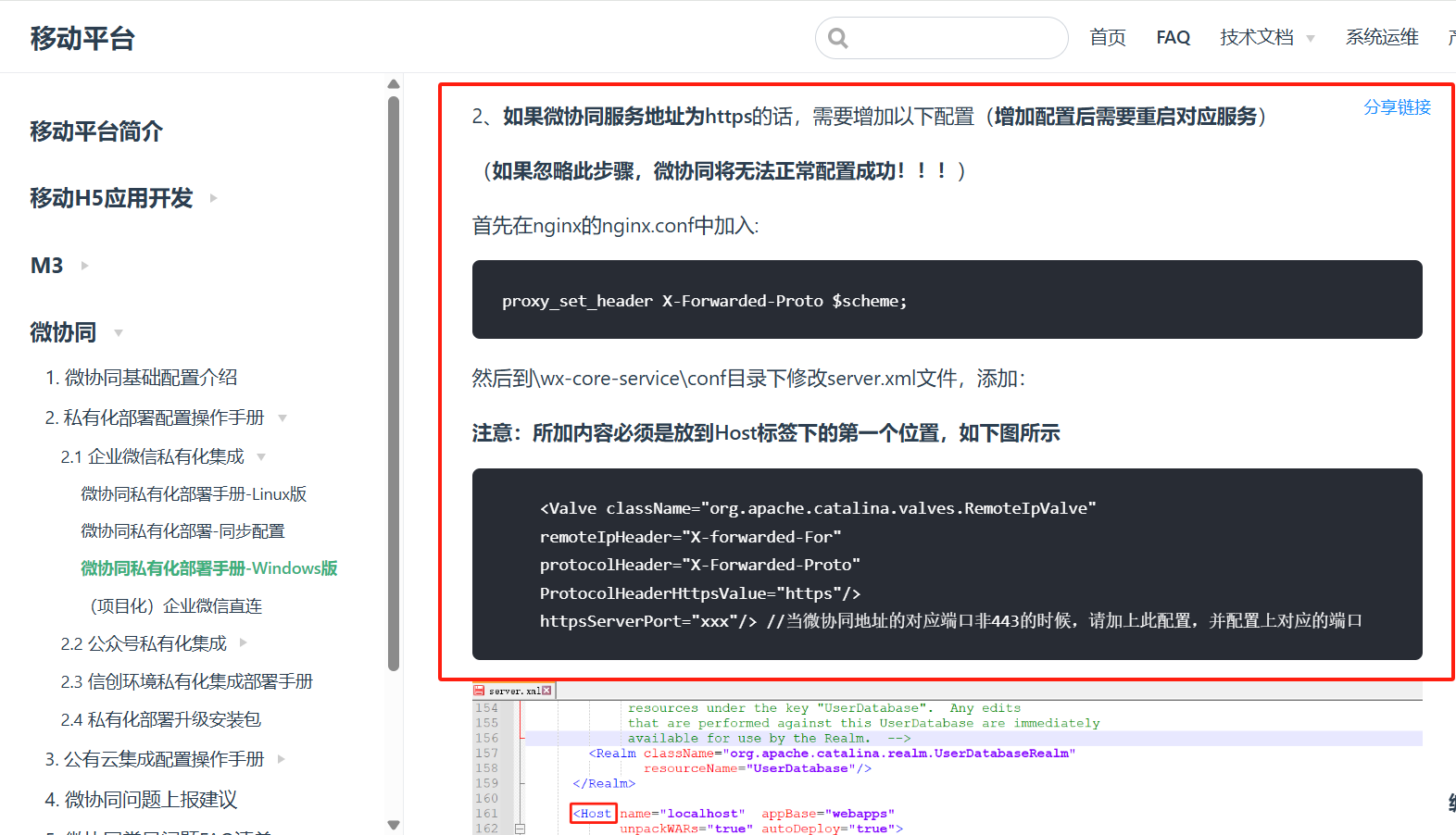Click the search input field
Viewport: 1456px width, 835px height.
[x=942, y=38]
